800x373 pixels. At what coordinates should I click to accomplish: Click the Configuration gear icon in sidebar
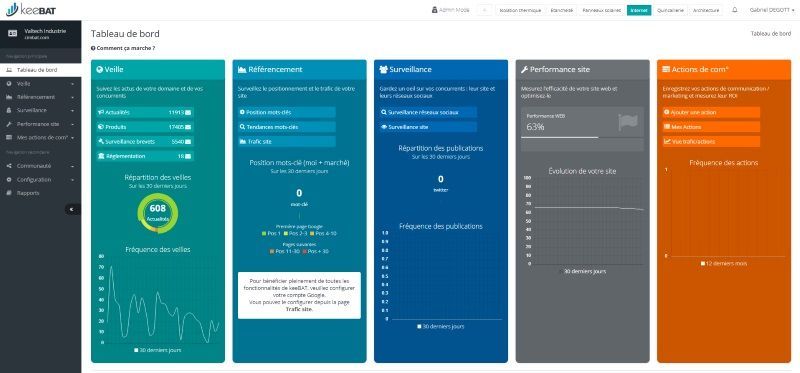tap(9, 180)
